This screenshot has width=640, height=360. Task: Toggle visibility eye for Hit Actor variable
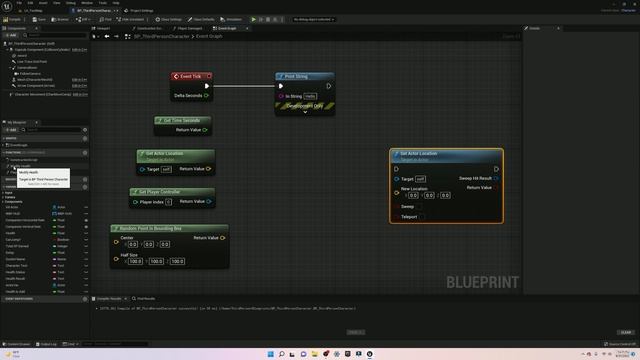tap(86, 207)
